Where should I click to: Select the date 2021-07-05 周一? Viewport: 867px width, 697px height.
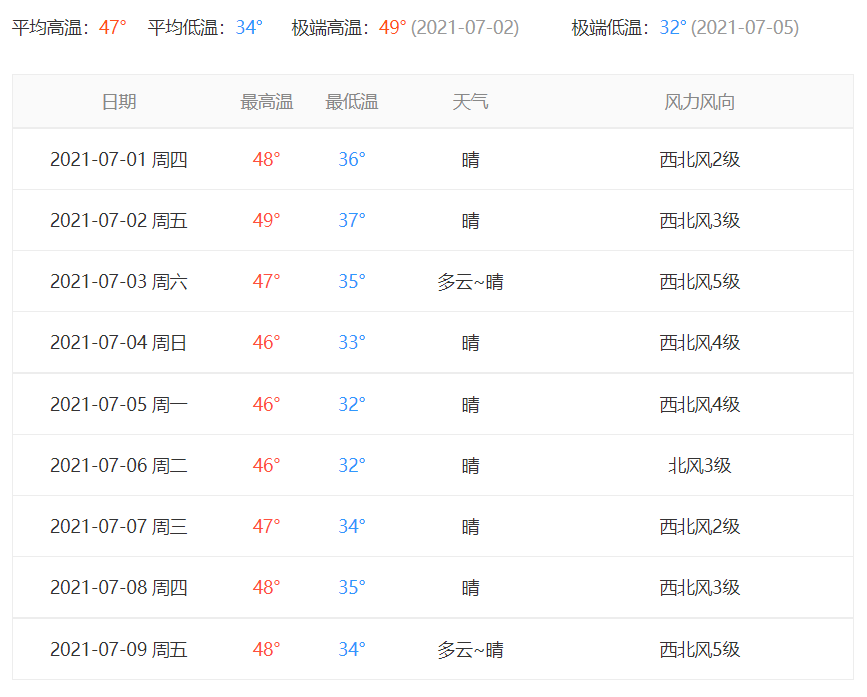(x=119, y=405)
